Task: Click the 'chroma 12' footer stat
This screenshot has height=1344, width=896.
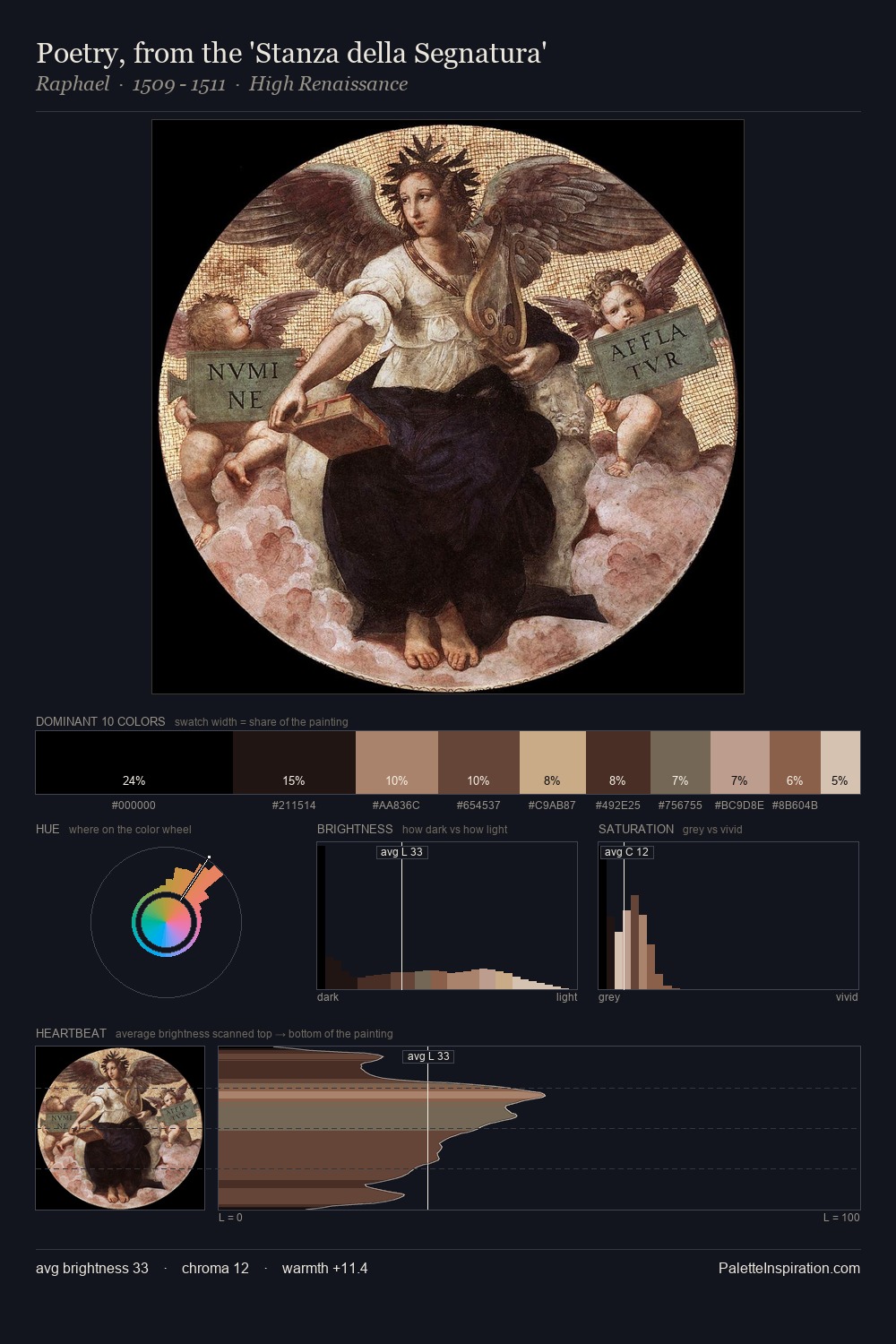Action: [215, 1268]
